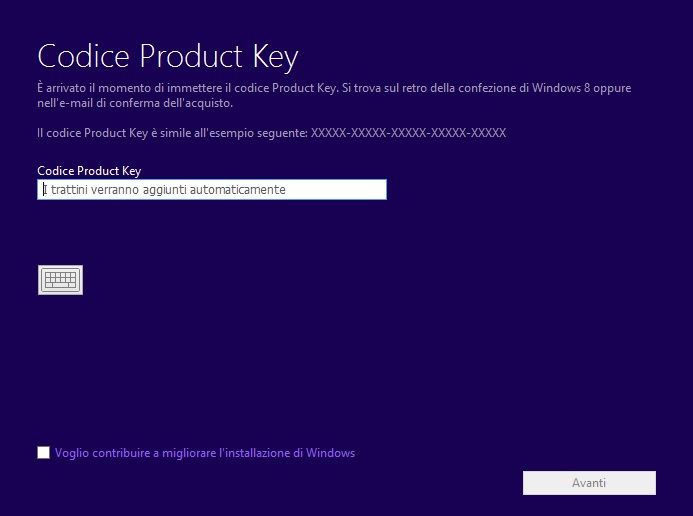Screen dimensions: 693x516
Task: Click the 'Codice Product Key' large heading
Action: tap(168, 55)
